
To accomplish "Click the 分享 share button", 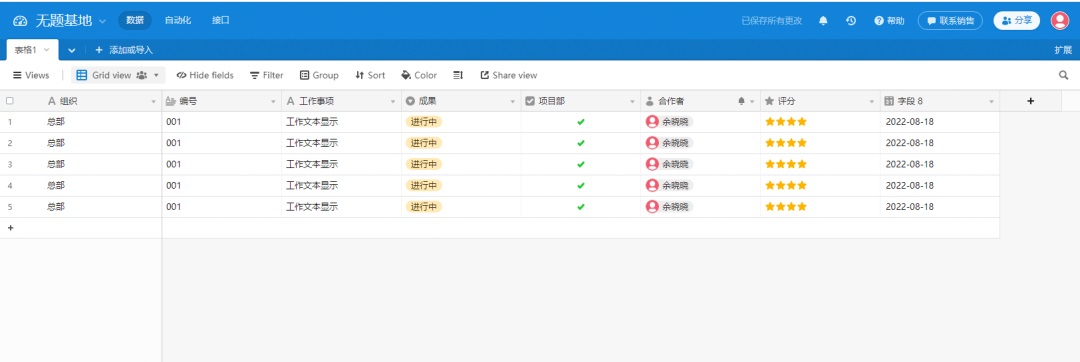I will (1017, 21).
